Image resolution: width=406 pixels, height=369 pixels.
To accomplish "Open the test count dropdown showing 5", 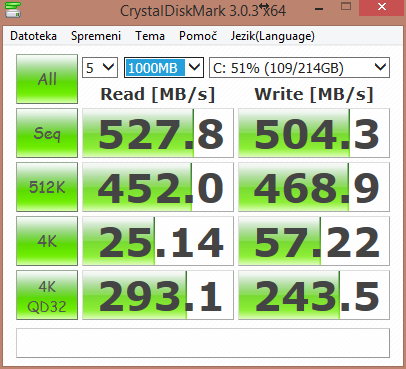I will coord(100,68).
